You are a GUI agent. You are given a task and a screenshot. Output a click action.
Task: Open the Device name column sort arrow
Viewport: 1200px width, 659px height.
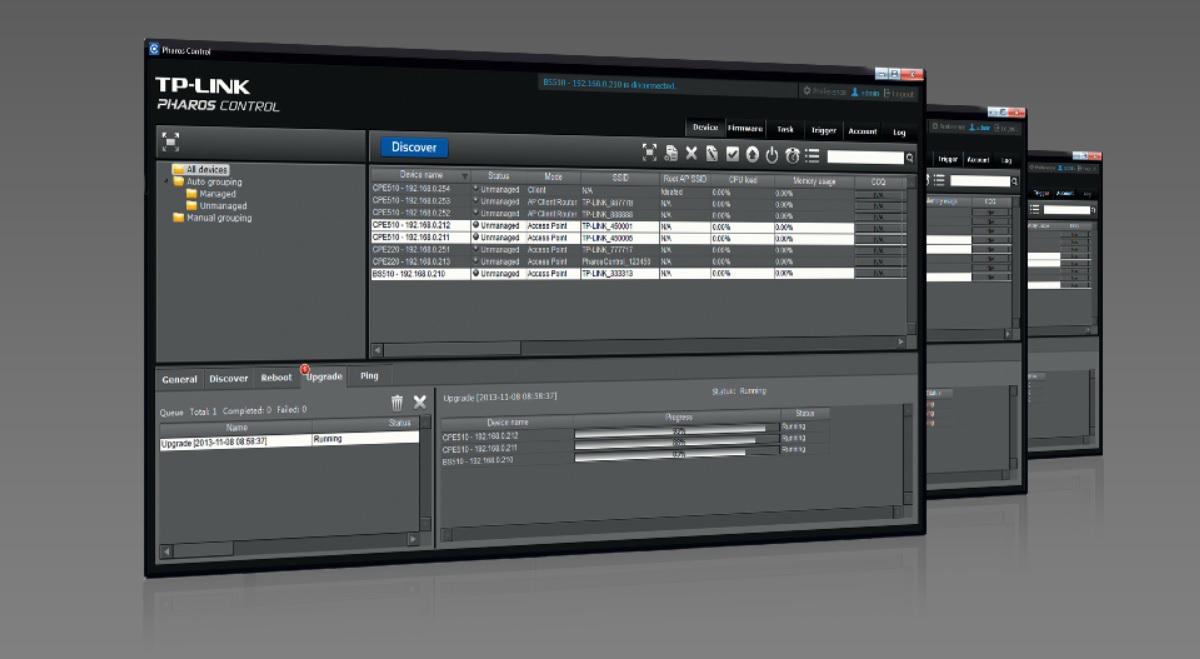click(x=464, y=176)
